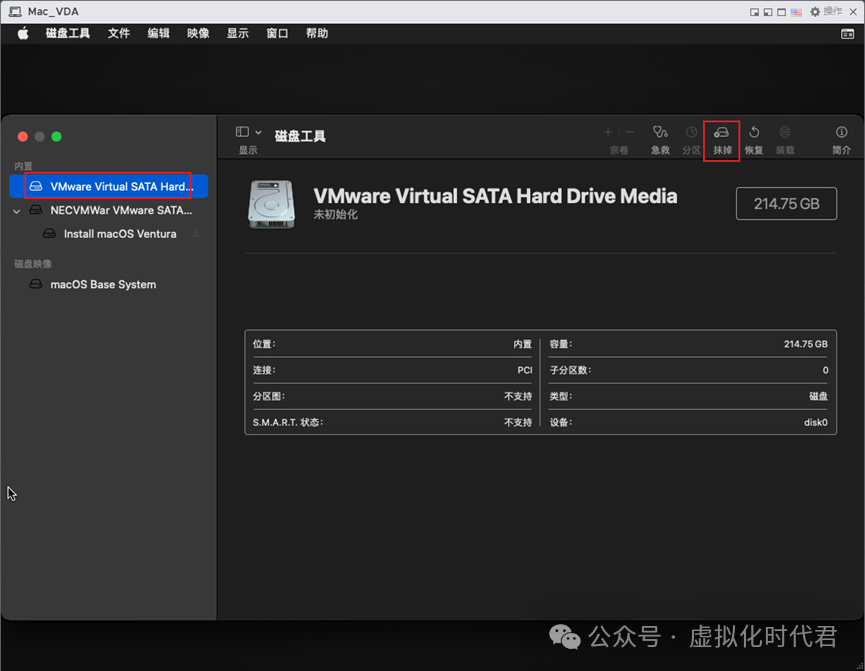The image size is (865, 671).
Task: Click the 214.75 GB capacity value in table
Action: click(x=805, y=344)
